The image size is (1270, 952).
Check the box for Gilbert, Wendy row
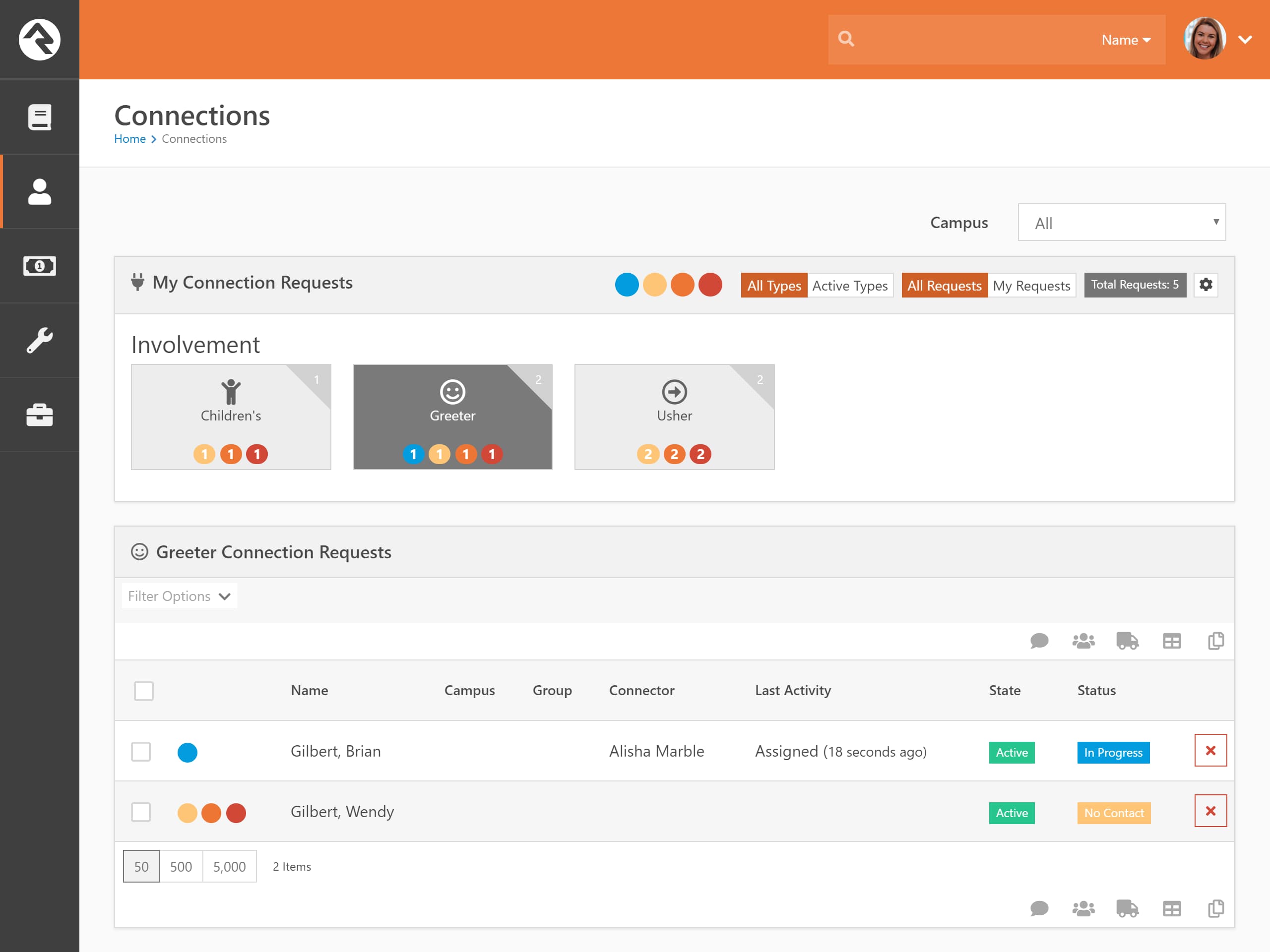coord(141,812)
